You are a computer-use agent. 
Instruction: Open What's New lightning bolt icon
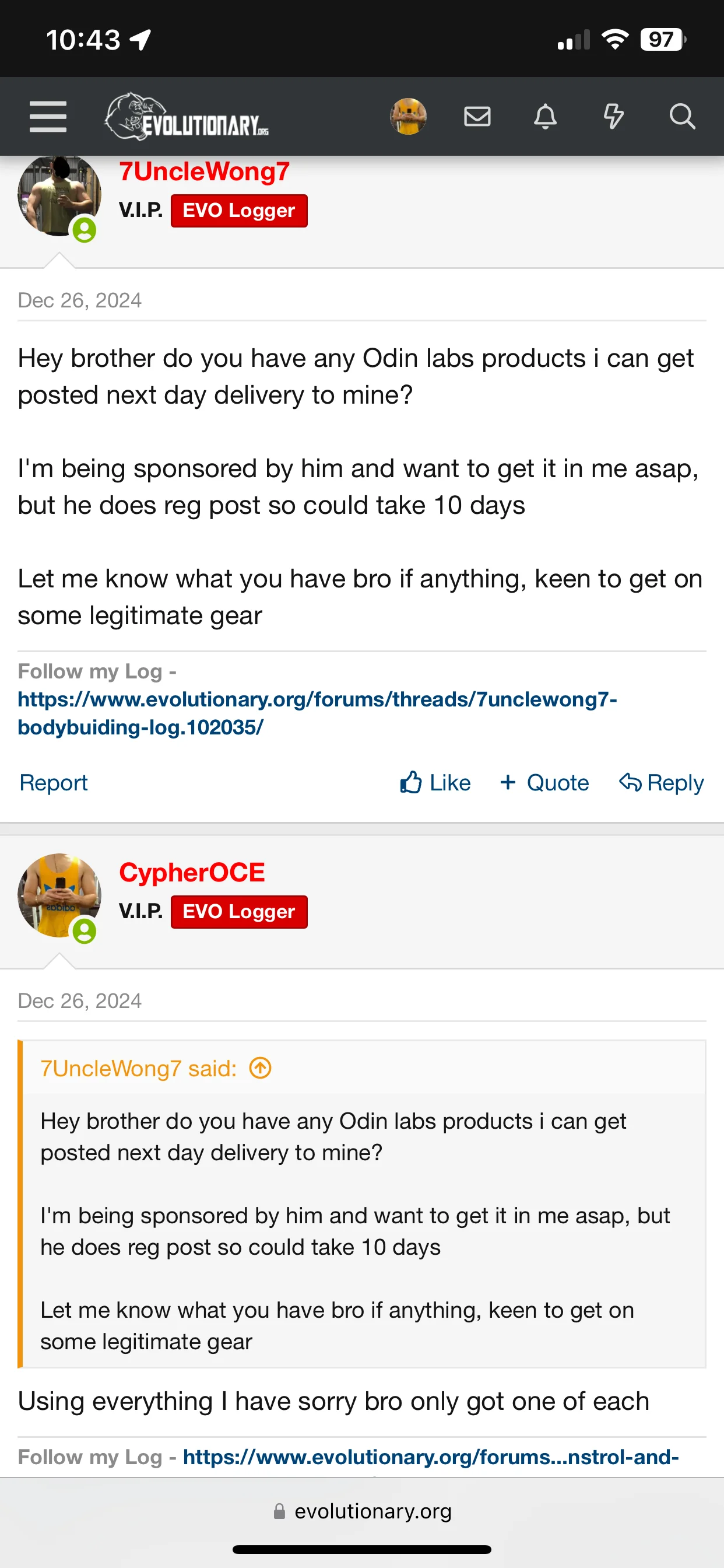(613, 116)
